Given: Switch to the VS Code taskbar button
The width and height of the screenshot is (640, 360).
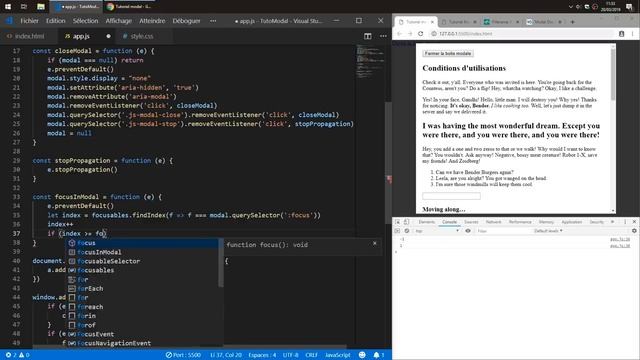Looking at the screenshot, I should coord(77,7).
